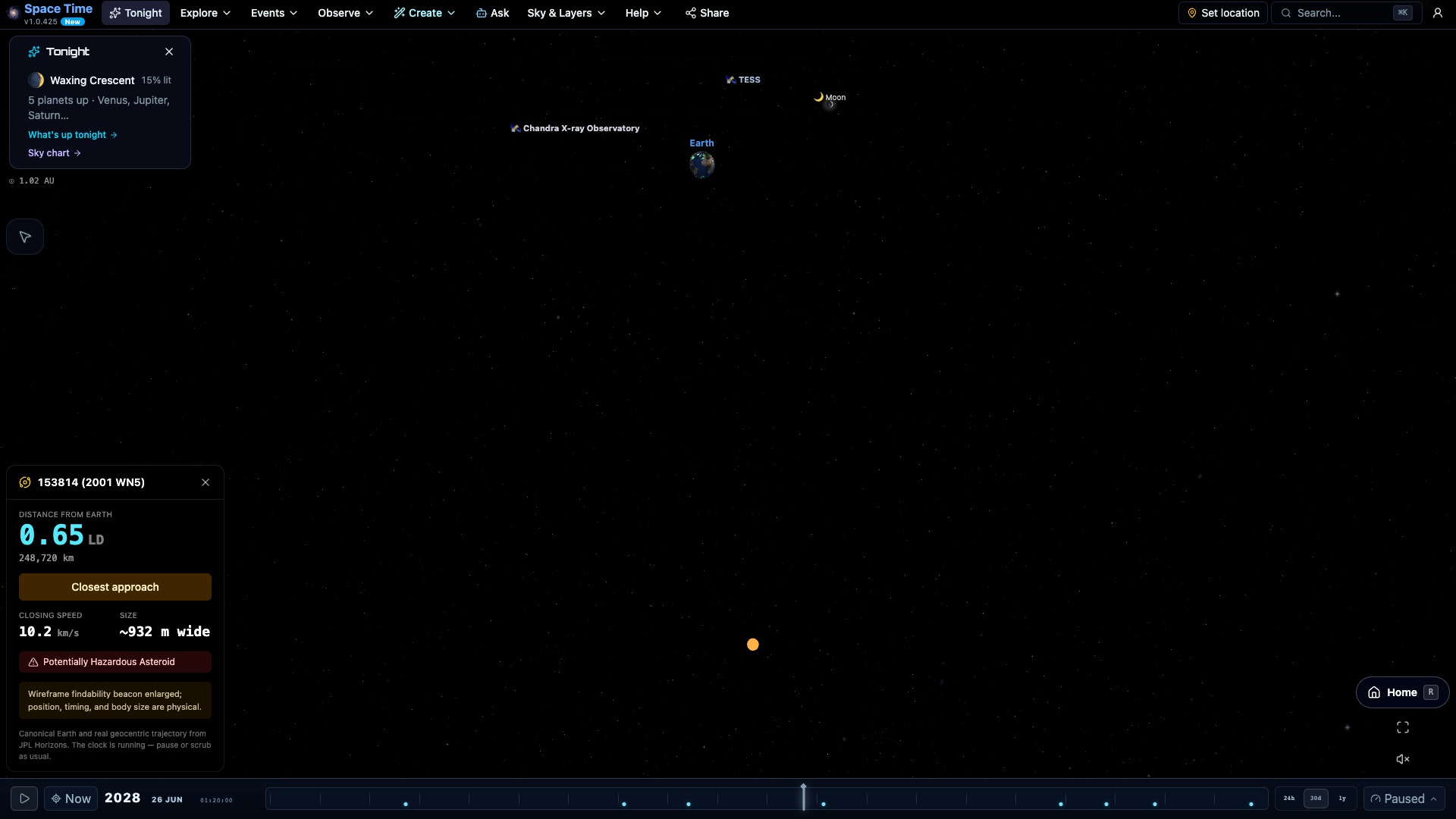Click the asteroid icon beside 153814 (2001 WN5)
The image size is (1456, 819).
[25, 482]
